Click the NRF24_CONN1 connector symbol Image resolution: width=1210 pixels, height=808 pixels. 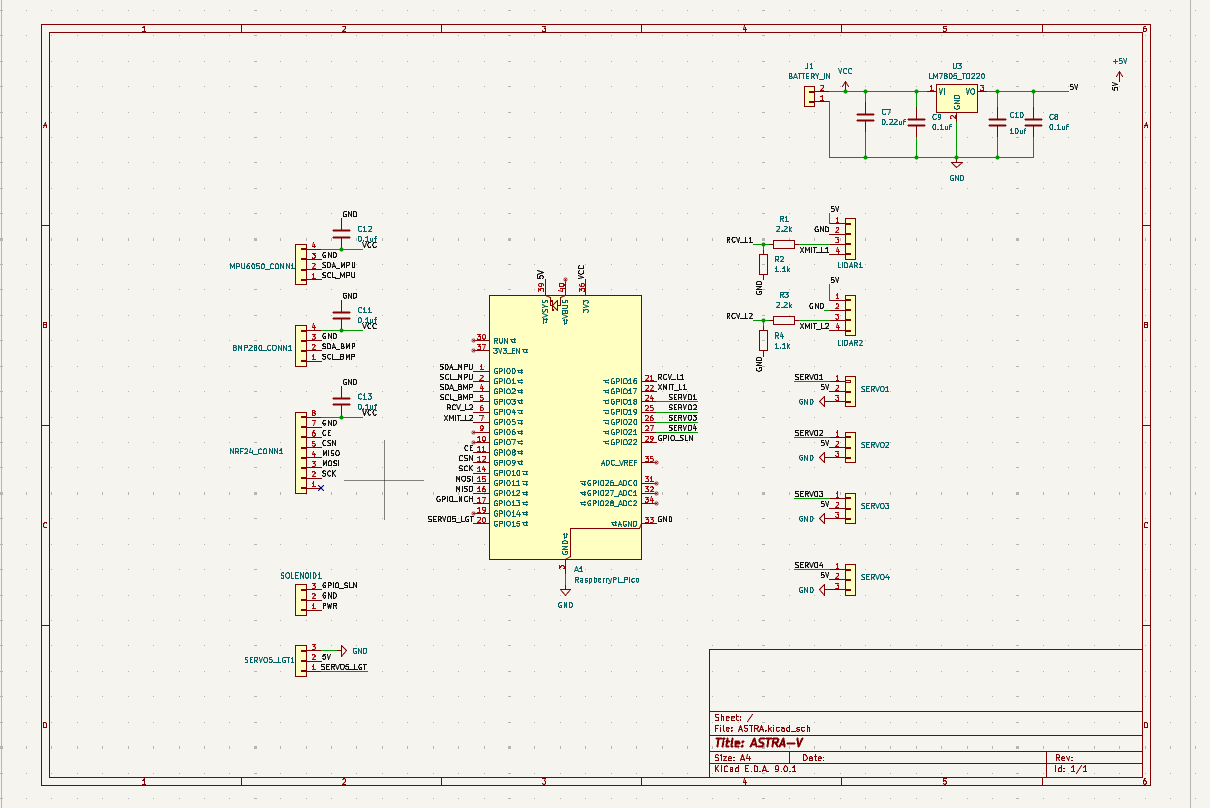point(301,453)
